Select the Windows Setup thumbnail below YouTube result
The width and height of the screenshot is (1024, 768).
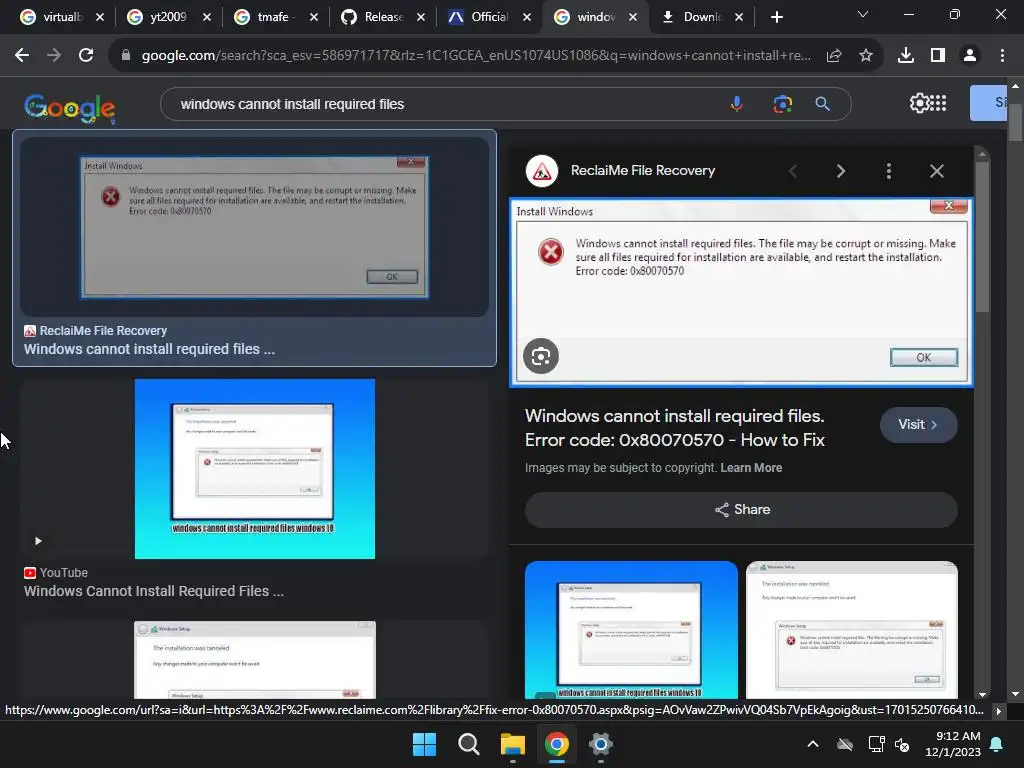[x=255, y=660]
